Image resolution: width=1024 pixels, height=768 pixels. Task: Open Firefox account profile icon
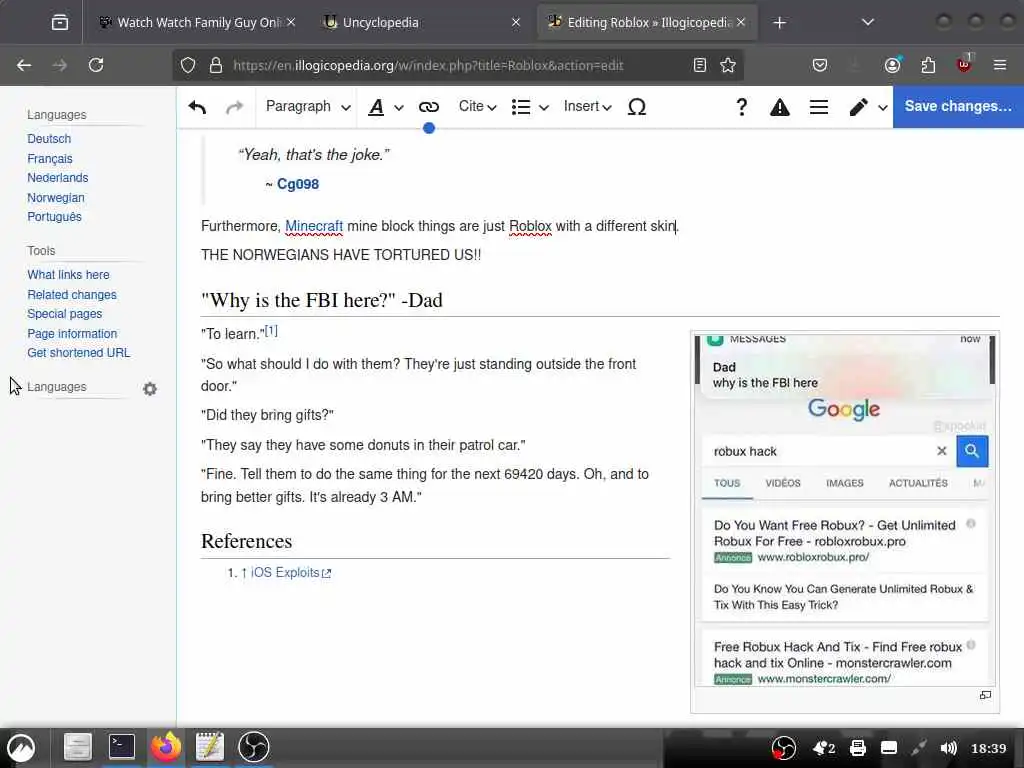pos(892,65)
